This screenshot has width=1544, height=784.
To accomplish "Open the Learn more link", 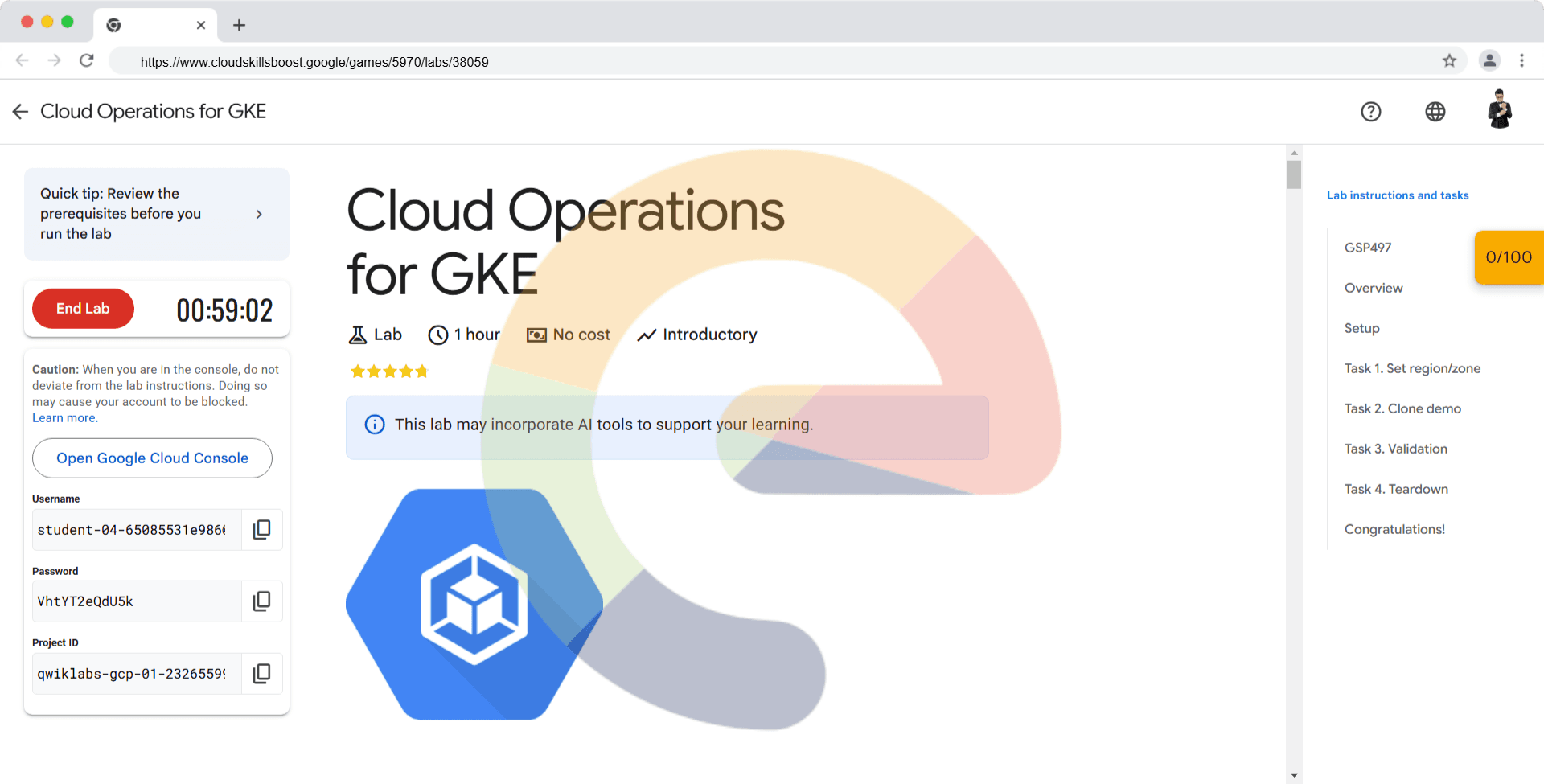I will [64, 418].
